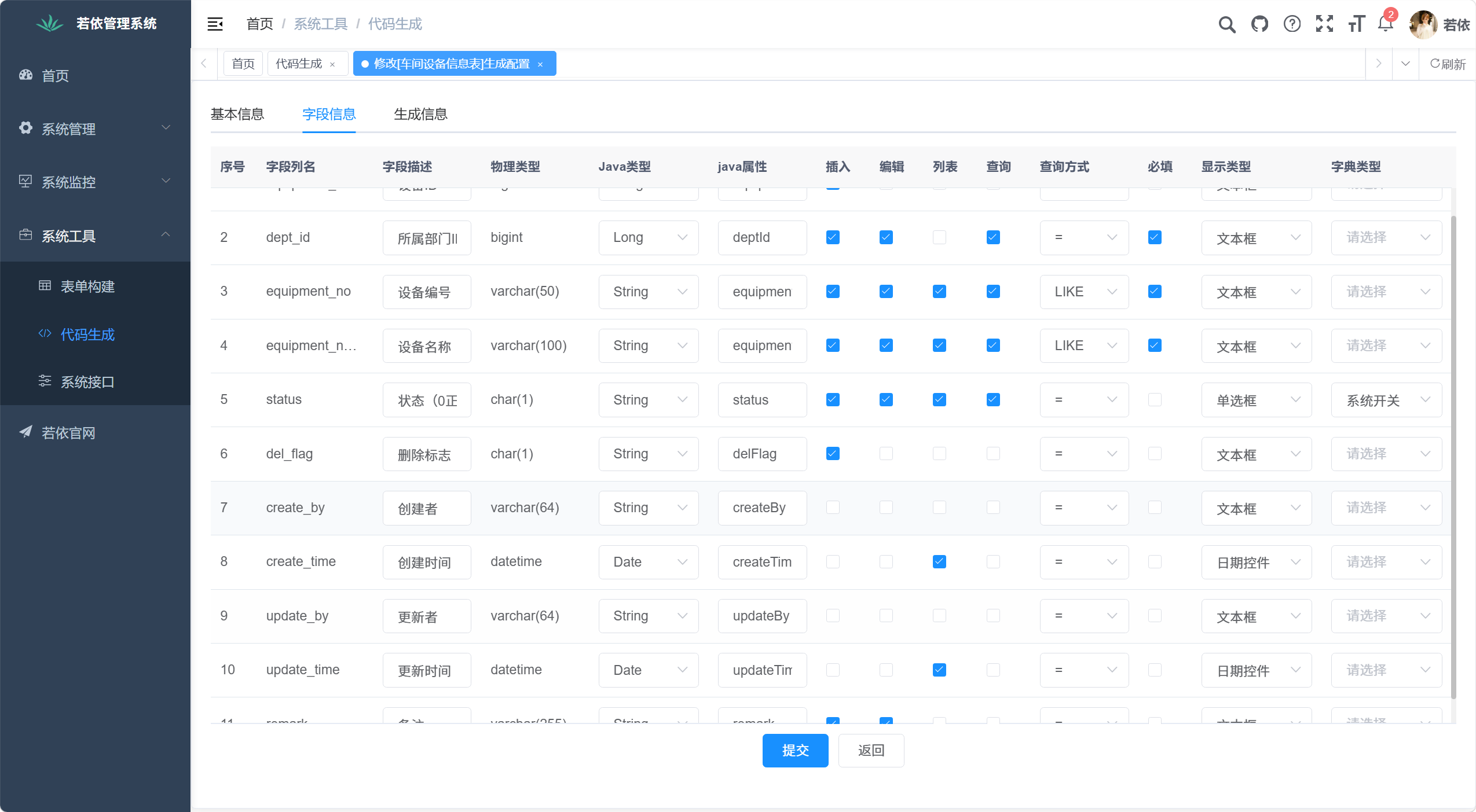Edit 字段描述 field 设备编号
The height and width of the screenshot is (812, 1476).
[x=427, y=291]
